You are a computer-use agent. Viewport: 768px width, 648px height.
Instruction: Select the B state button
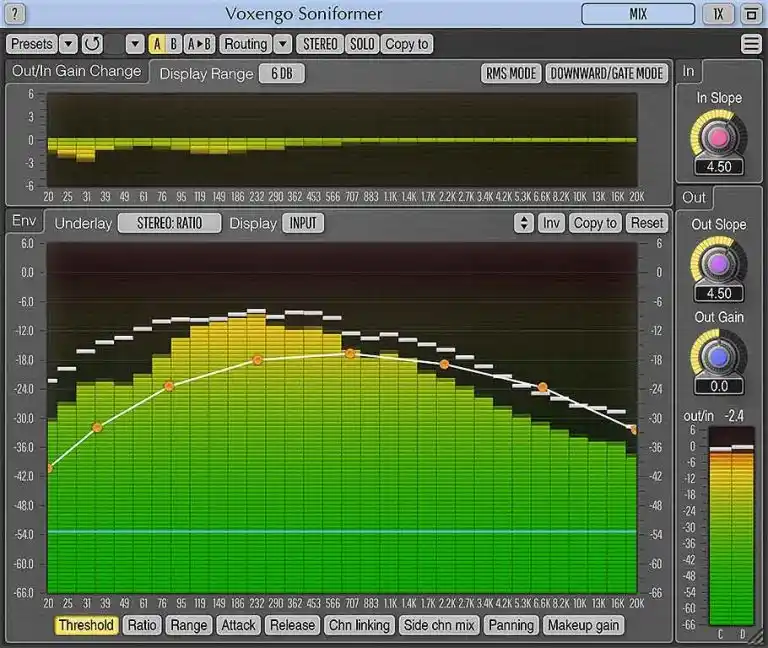pyautogui.click(x=173, y=44)
